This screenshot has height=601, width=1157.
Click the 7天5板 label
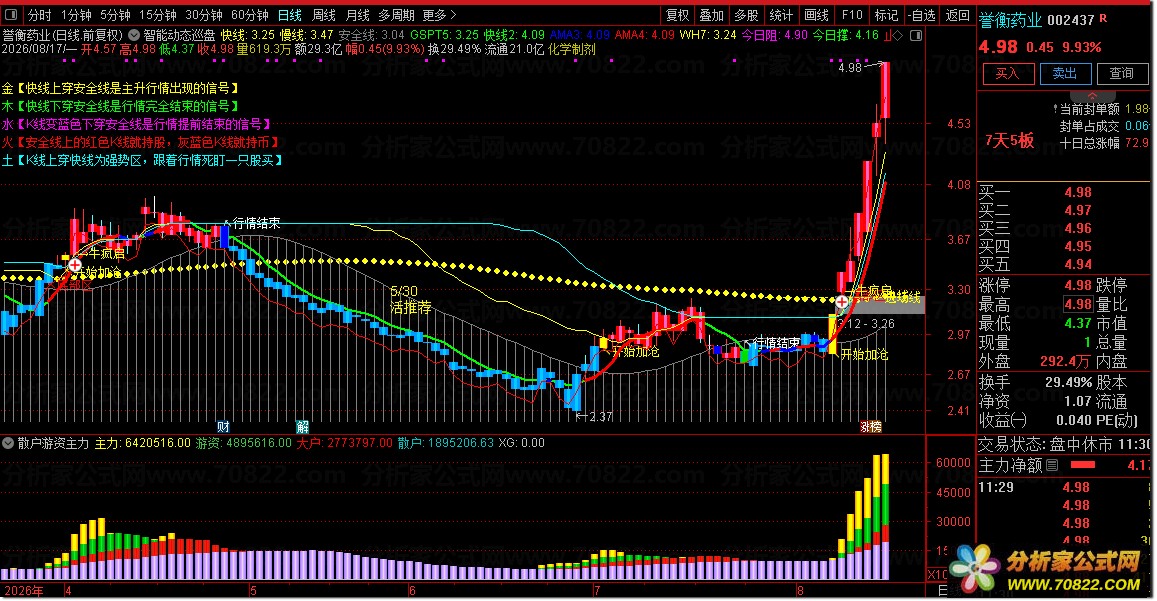point(1009,140)
